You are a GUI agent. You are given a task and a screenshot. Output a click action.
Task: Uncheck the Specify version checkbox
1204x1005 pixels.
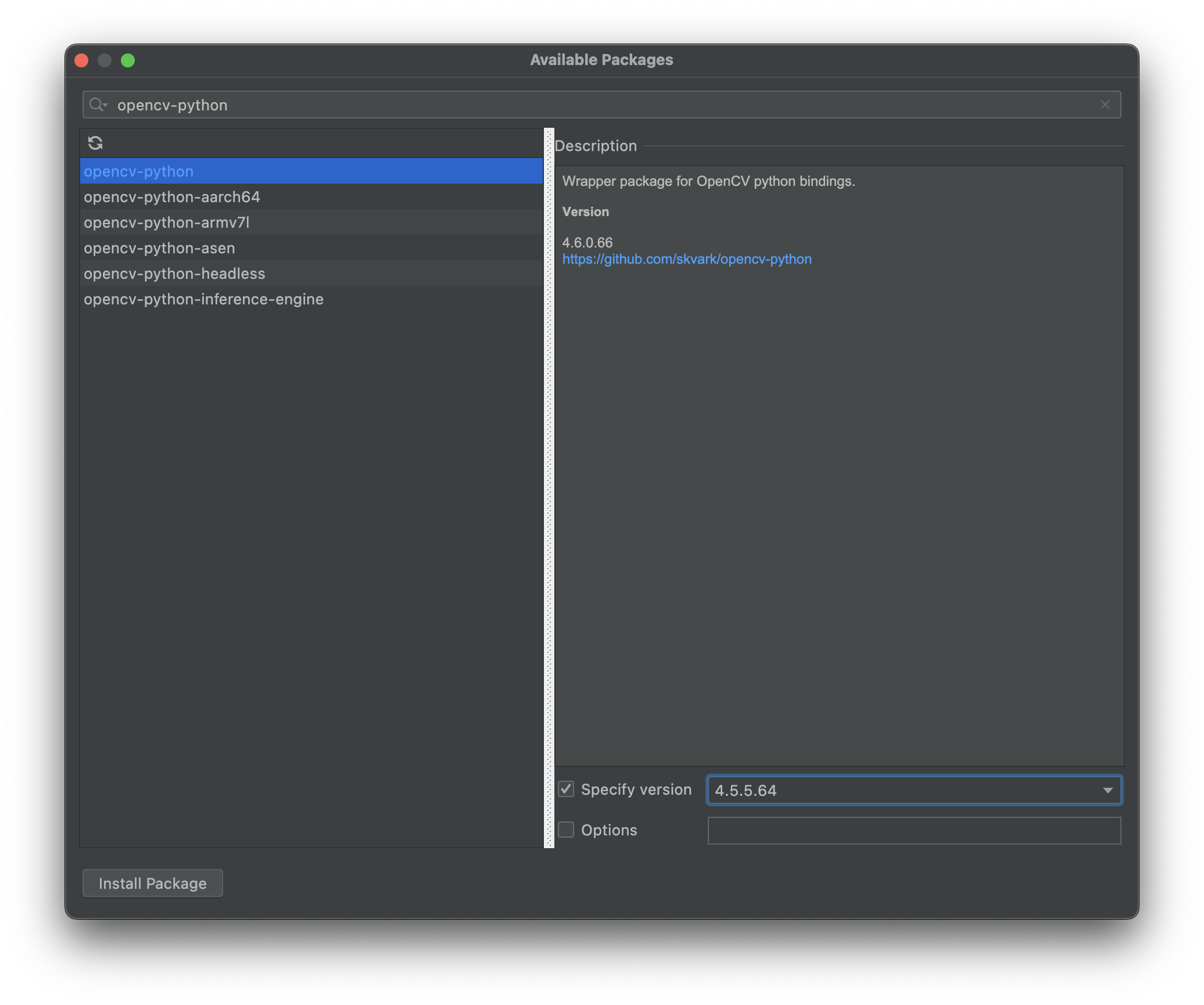tap(566, 789)
